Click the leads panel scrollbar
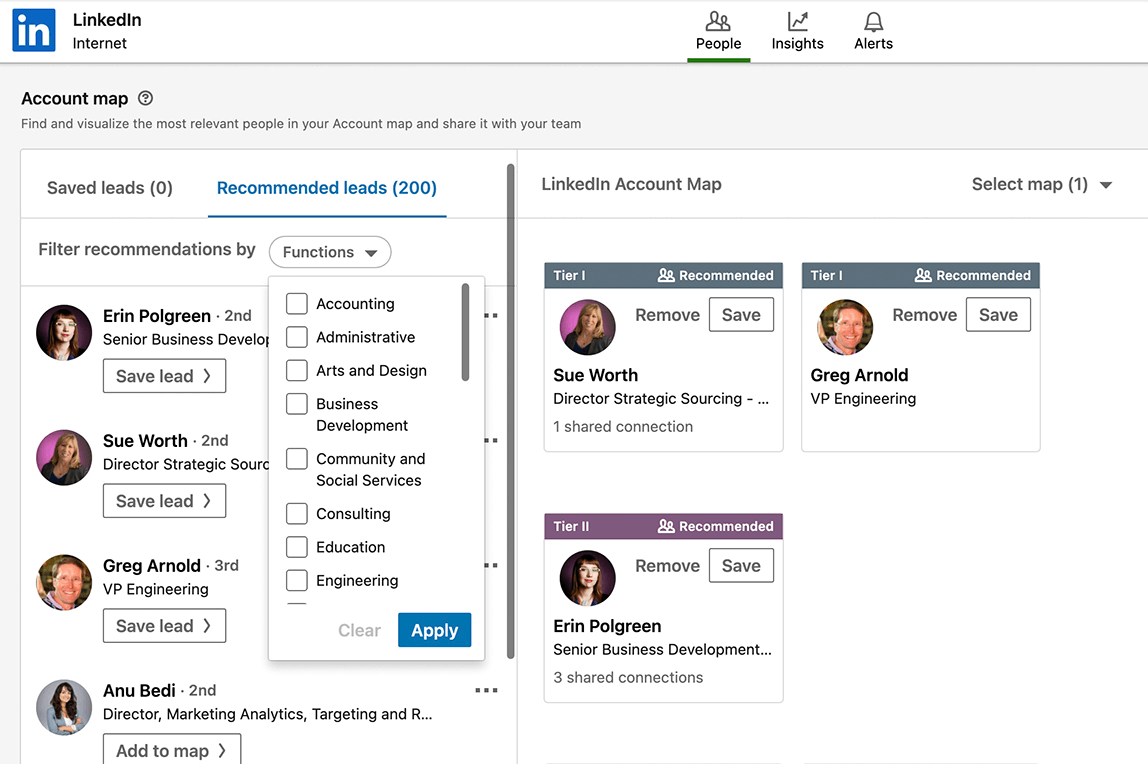The width and height of the screenshot is (1148, 764). tap(510, 411)
